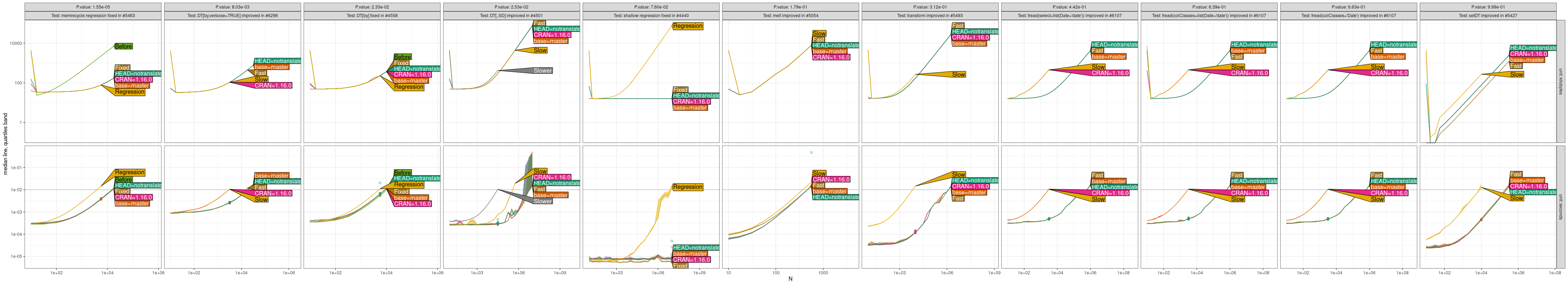Click the 'P.value: 1.79e-01' facet header
Viewport: 1568px width, 285px height.
tap(790, 7)
